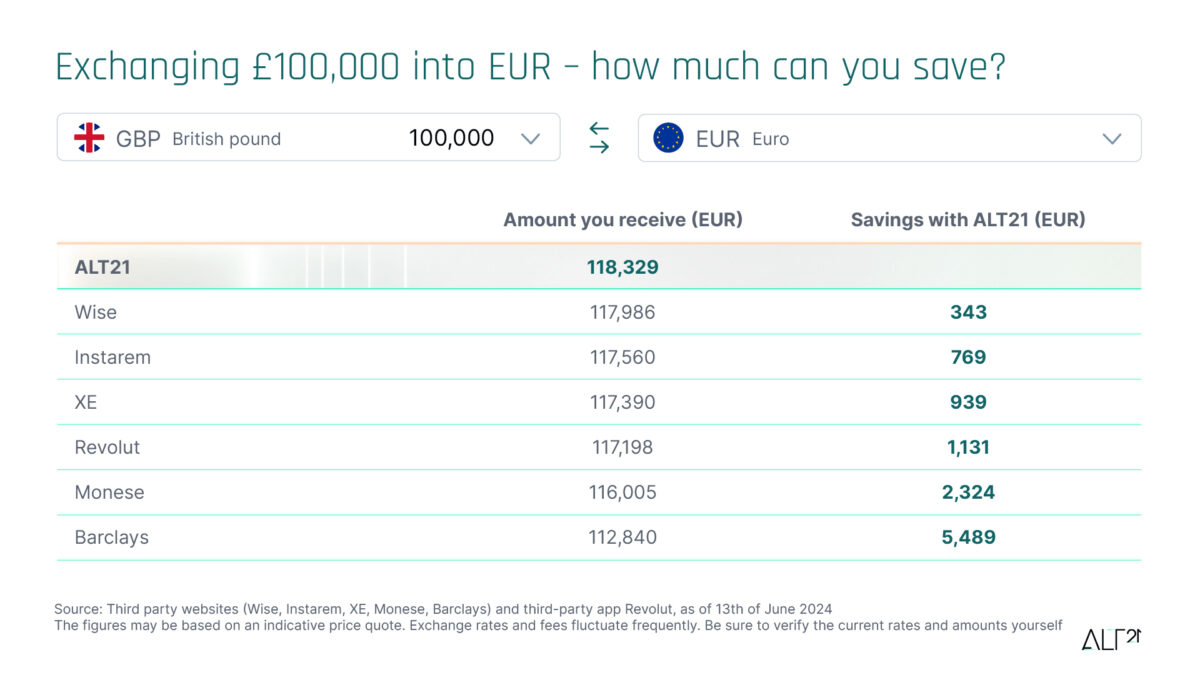Viewport: 1200px width, 675px height.
Task: Click the currency swap arrows icon
Action: [599, 138]
